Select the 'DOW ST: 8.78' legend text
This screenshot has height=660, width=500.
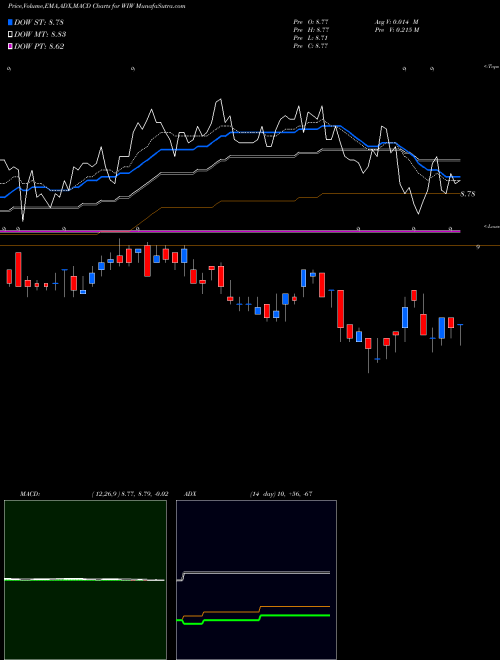(39, 22)
